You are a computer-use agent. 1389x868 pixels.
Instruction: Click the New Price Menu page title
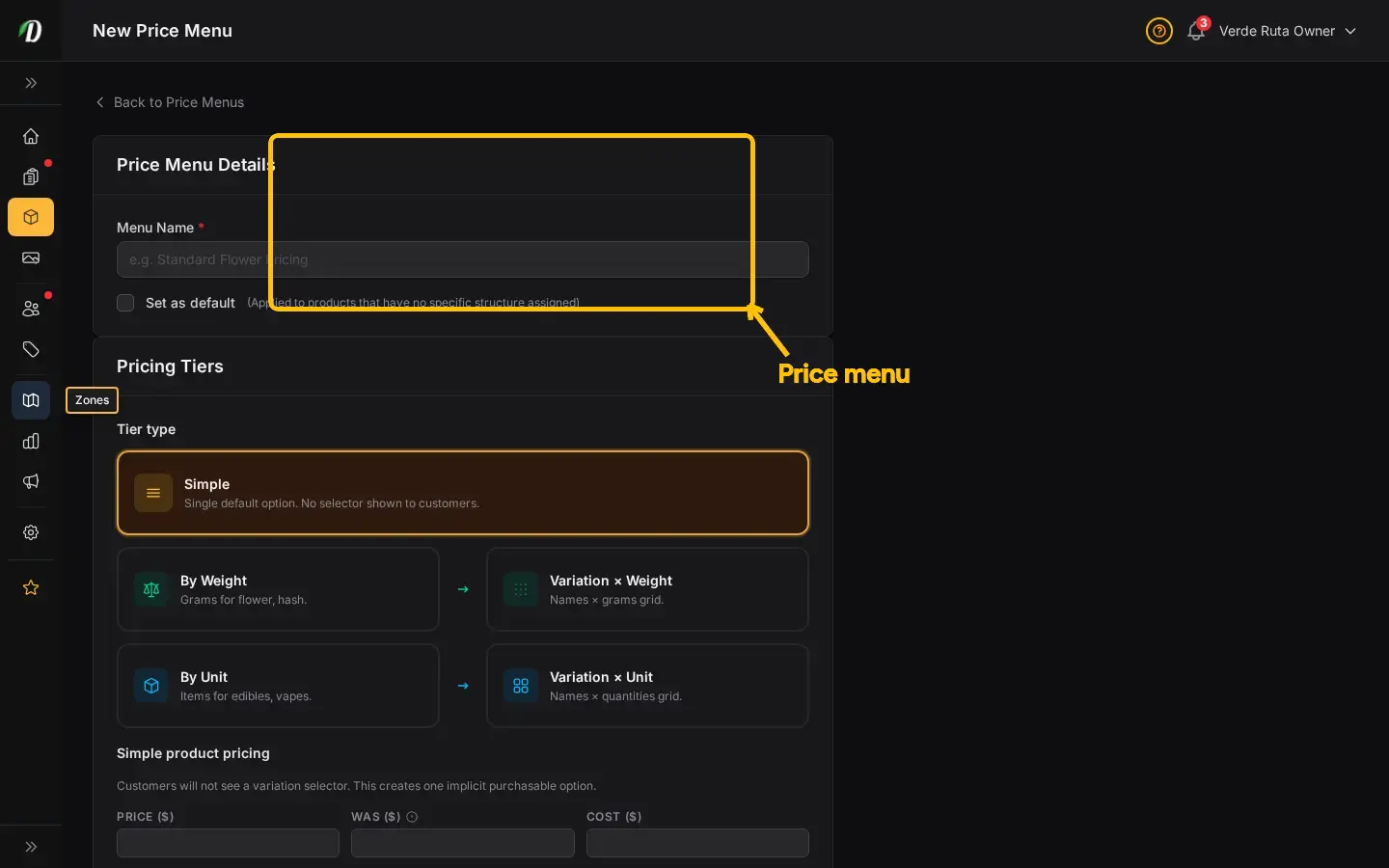[162, 31]
